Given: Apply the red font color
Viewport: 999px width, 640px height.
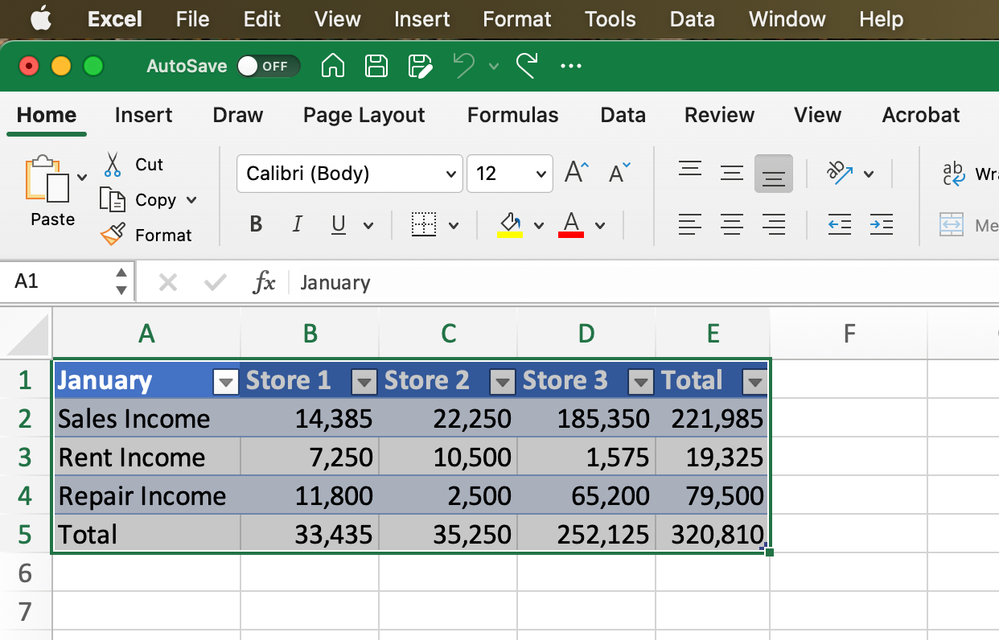Looking at the screenshot, I should 571,225.
